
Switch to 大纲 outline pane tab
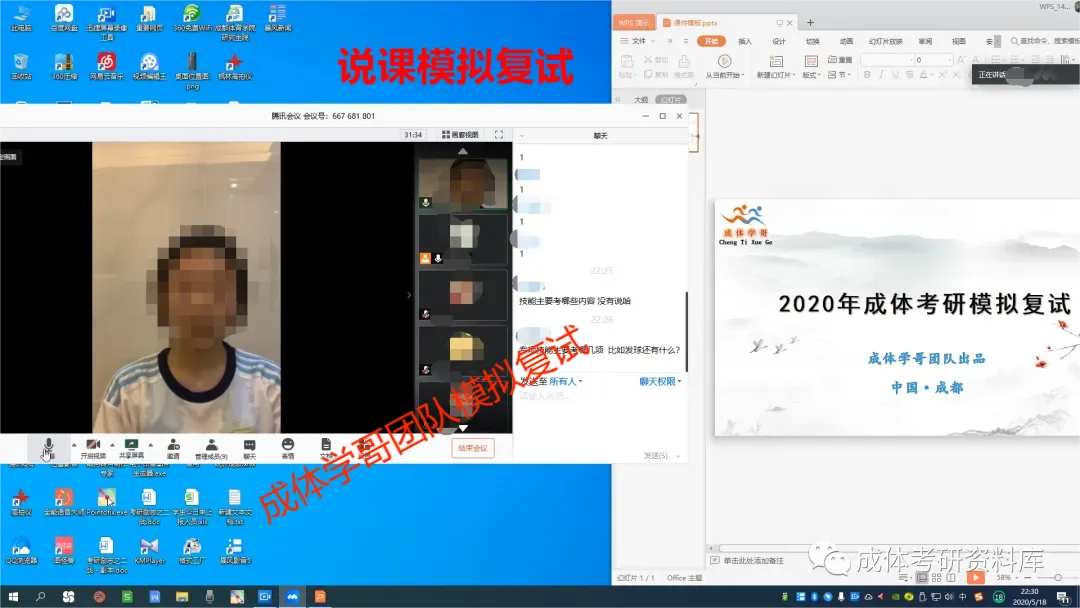[641, 100]
